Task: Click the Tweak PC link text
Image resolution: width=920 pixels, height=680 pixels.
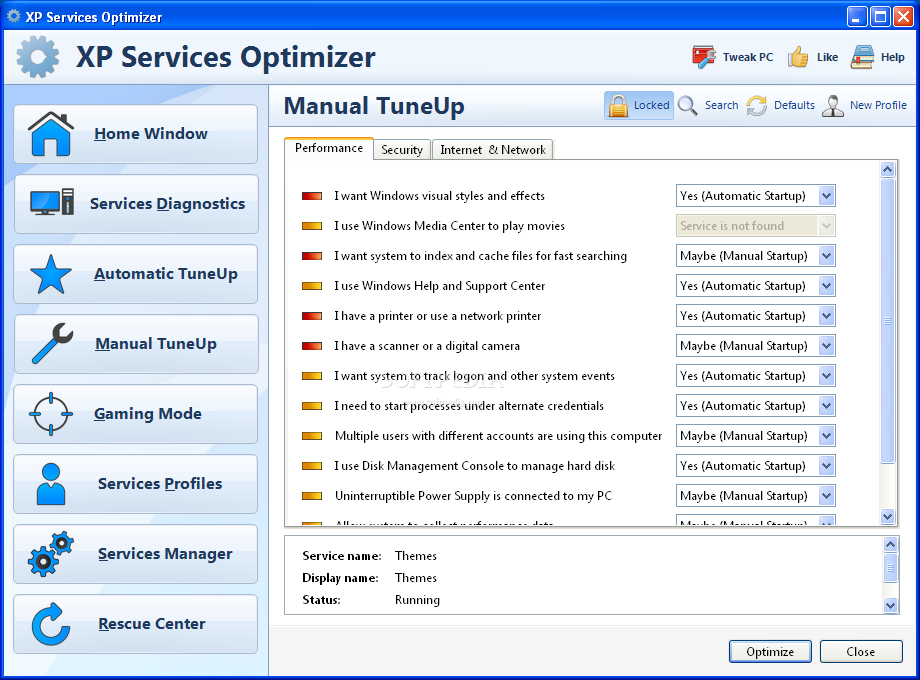Action: [748, 57]
